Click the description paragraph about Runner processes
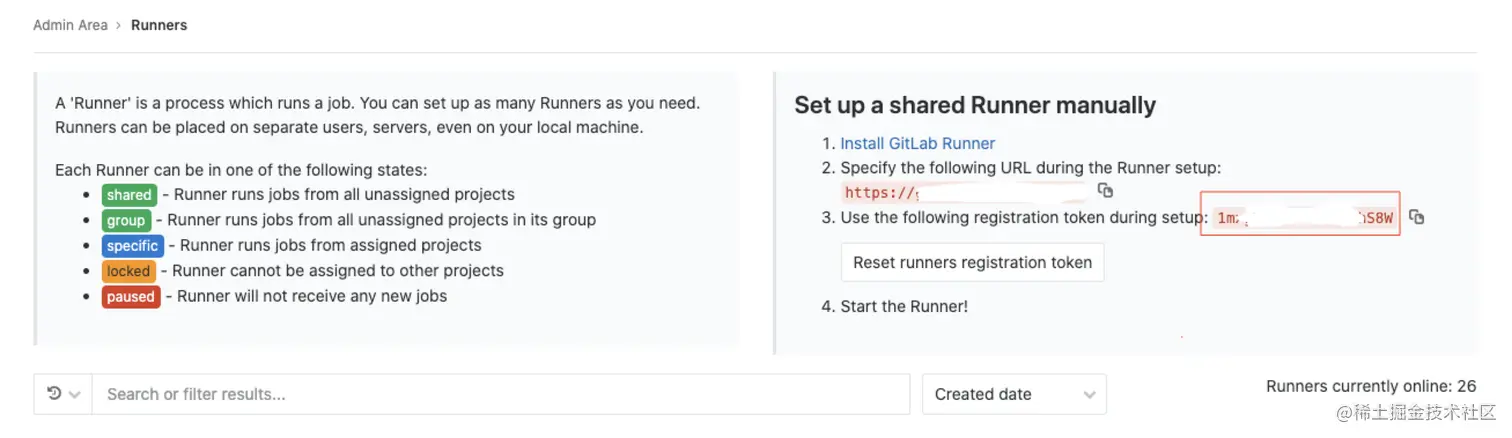The image size is (1512, 438). (378, 115)
